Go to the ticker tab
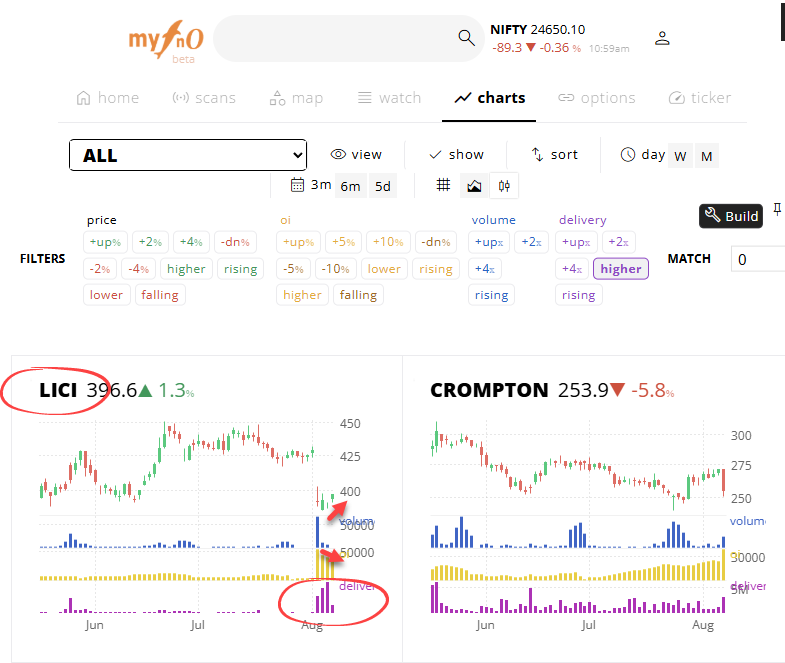 700,98
